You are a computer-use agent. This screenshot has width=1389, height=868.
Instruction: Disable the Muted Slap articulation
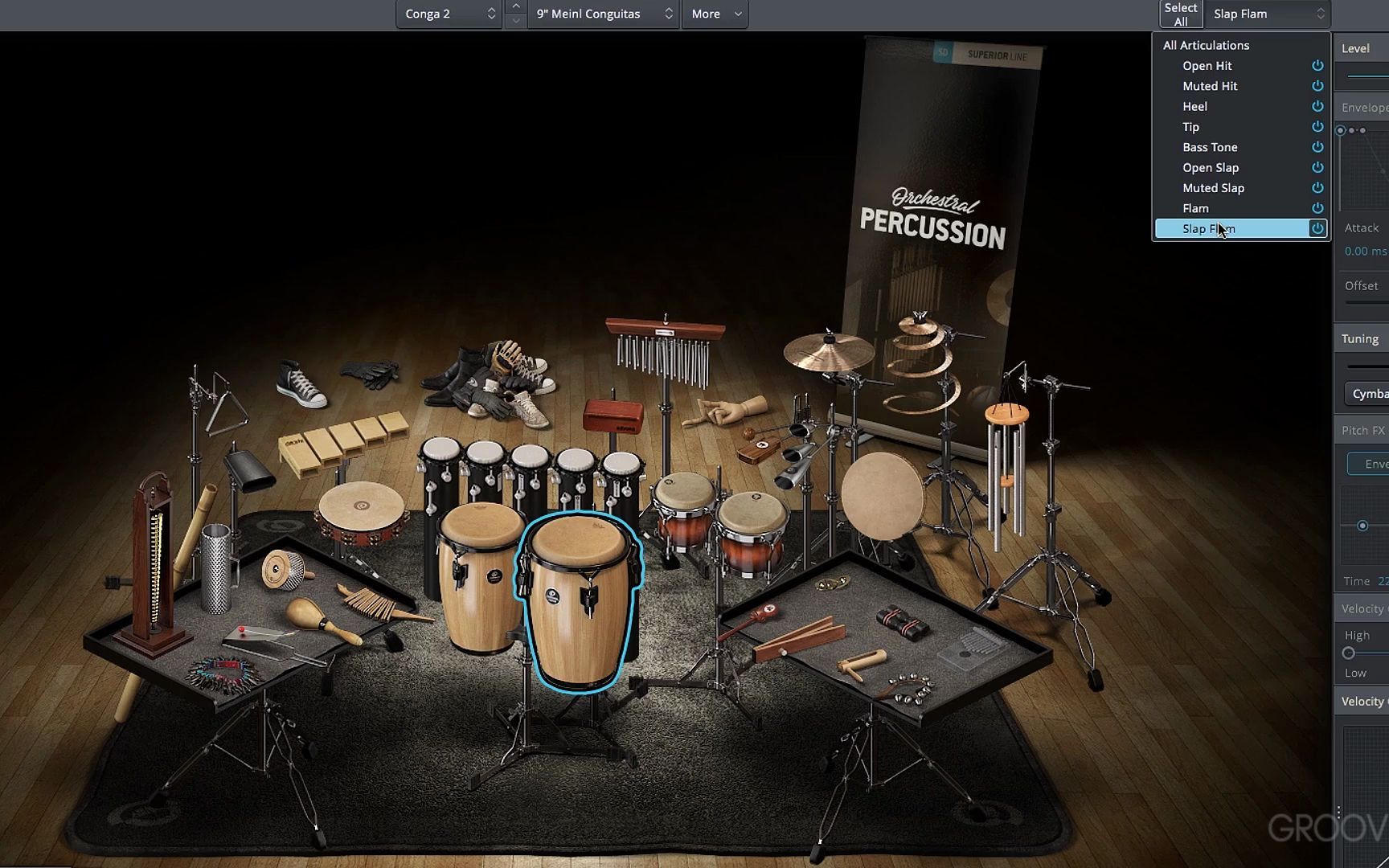(x=1317, y=187)
